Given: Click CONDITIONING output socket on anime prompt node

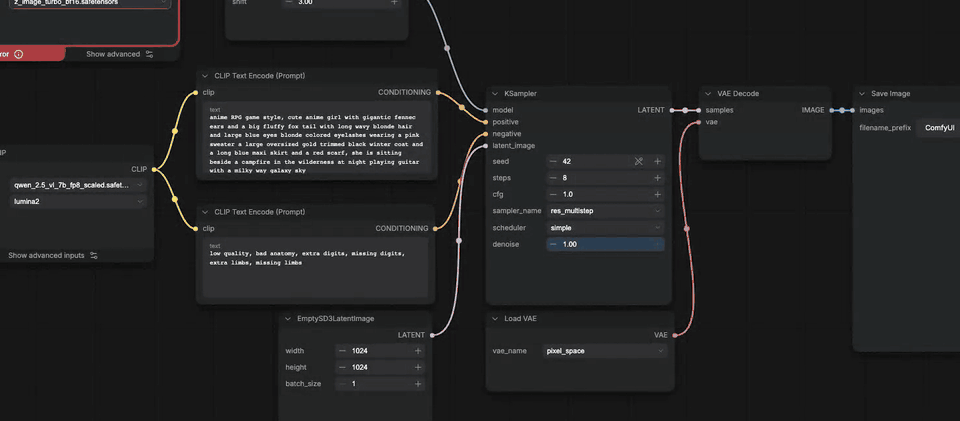Looking at the screenshot, I should (x=437, y=92).
